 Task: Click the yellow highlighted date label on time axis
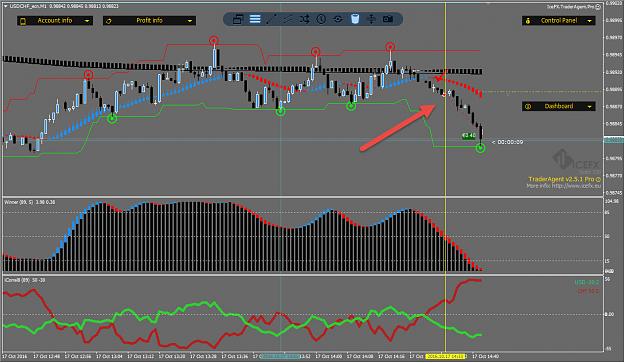coord(446,356)
